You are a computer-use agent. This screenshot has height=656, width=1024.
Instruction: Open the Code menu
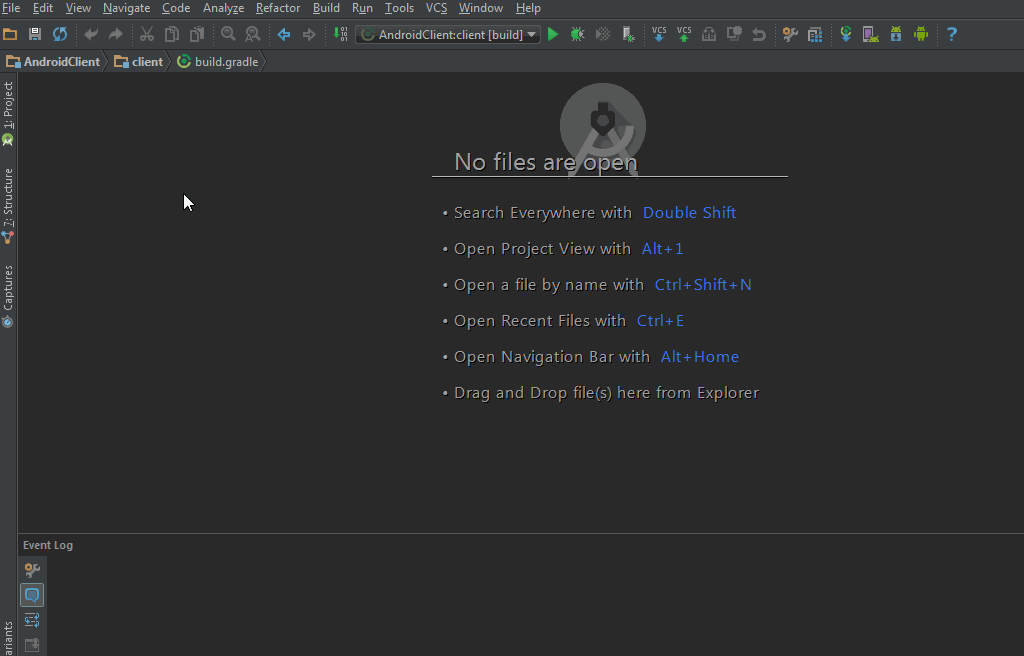click(x=176, y=8)
